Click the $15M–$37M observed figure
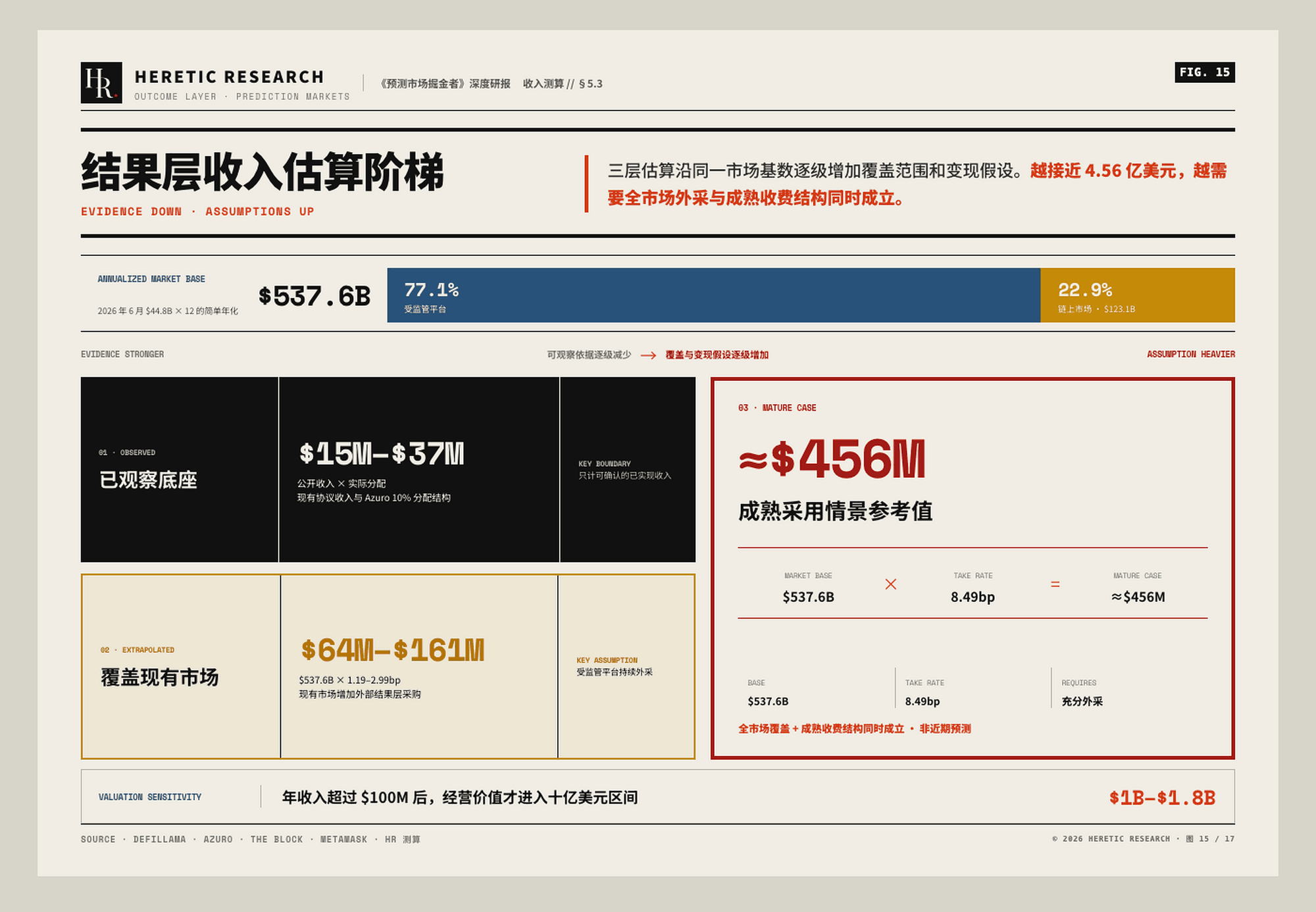The width and height of the screenshot is (1316, 912). [x=382, y=453]
